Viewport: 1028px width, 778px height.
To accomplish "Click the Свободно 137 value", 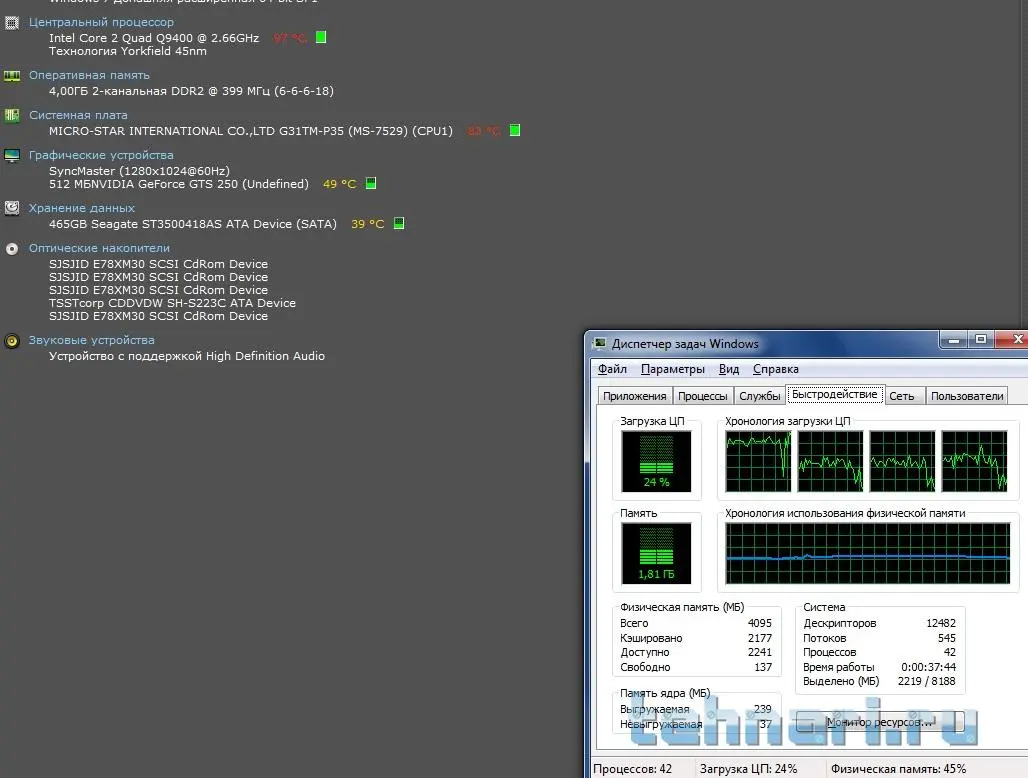I will pyautogui.click(x=763, y=667).
